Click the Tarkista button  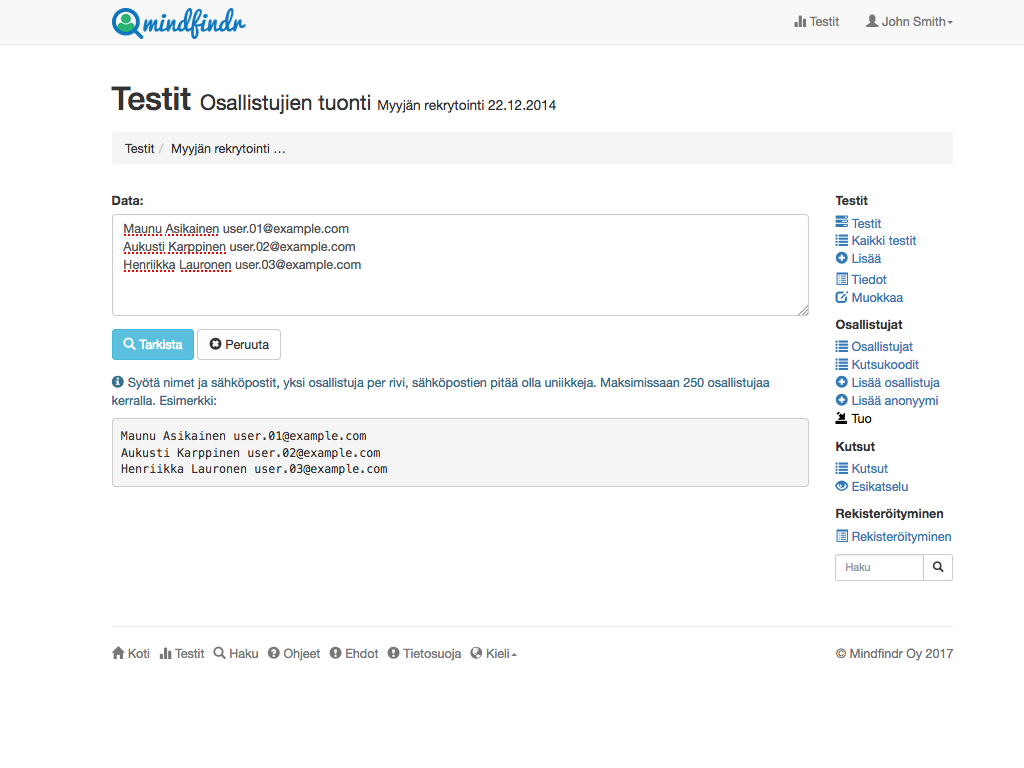153,344
